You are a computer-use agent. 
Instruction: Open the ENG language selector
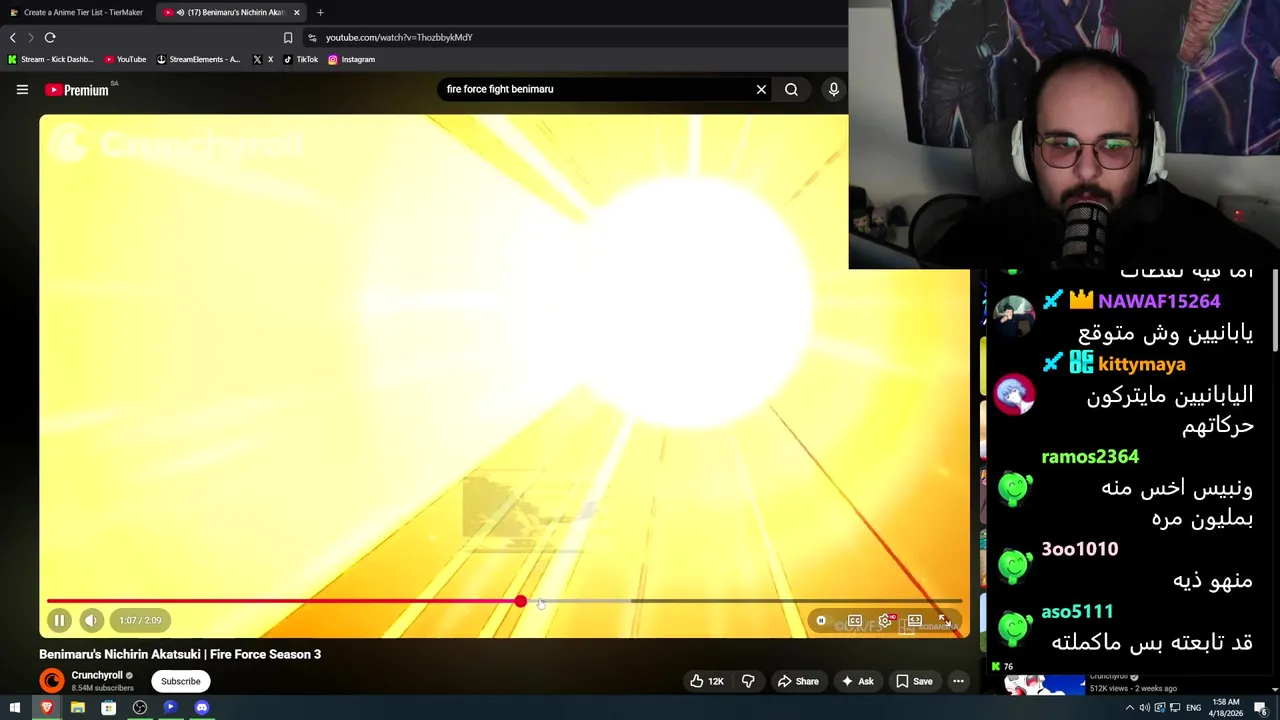click(x=1193, y=707)
